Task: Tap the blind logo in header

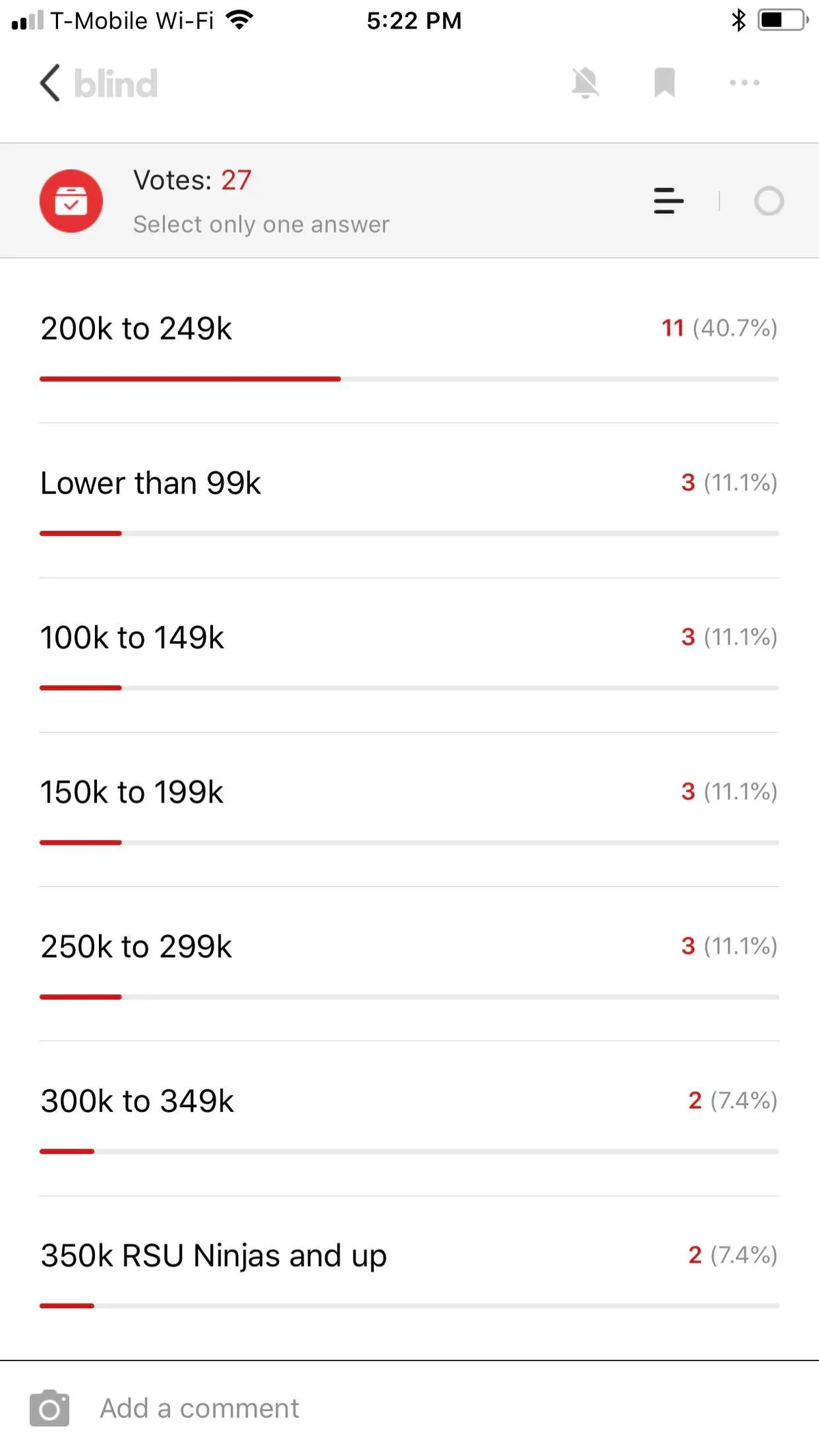Action: click(x=116, y=83)
